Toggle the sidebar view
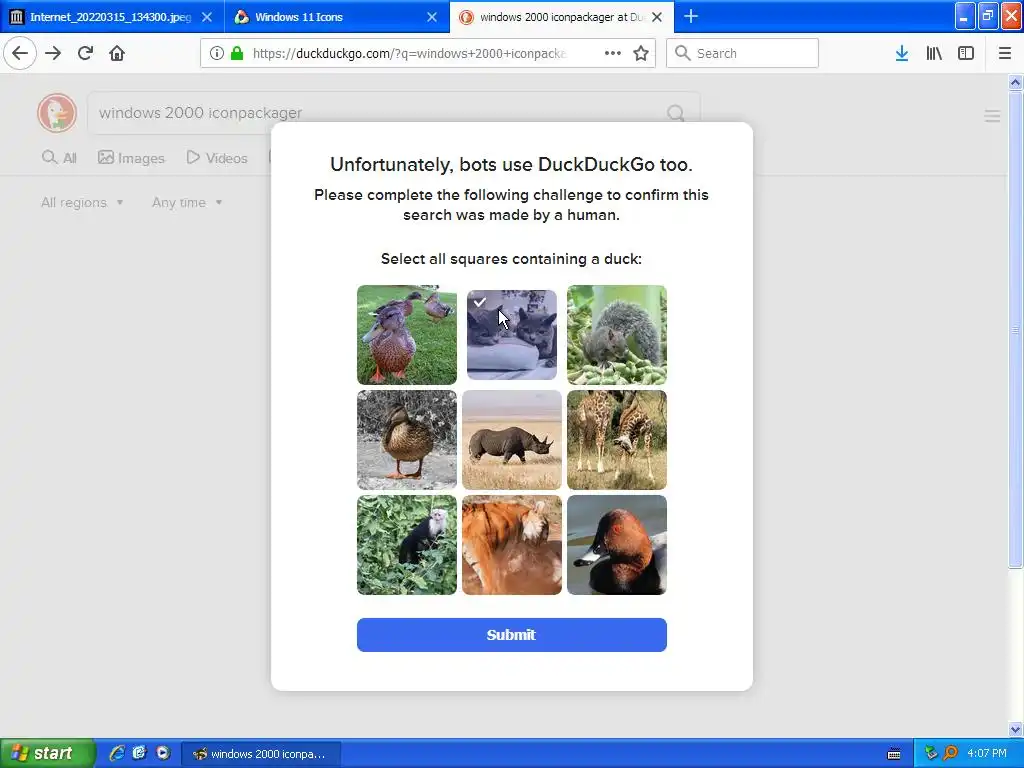 point(966,53)
